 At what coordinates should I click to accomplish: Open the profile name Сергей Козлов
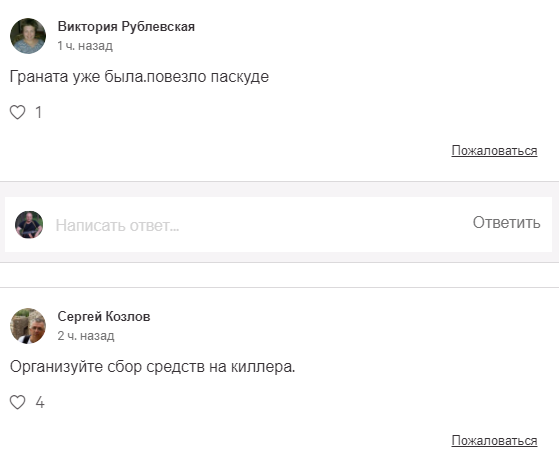click(104, 316)
